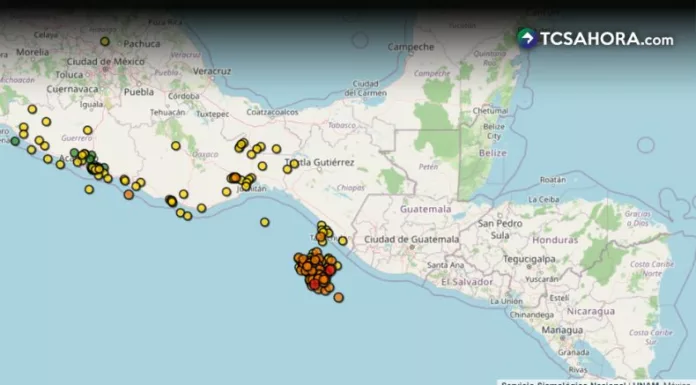Click 'Managua' city label
This screenshot has width=696, height=385.
click(562, 330)
